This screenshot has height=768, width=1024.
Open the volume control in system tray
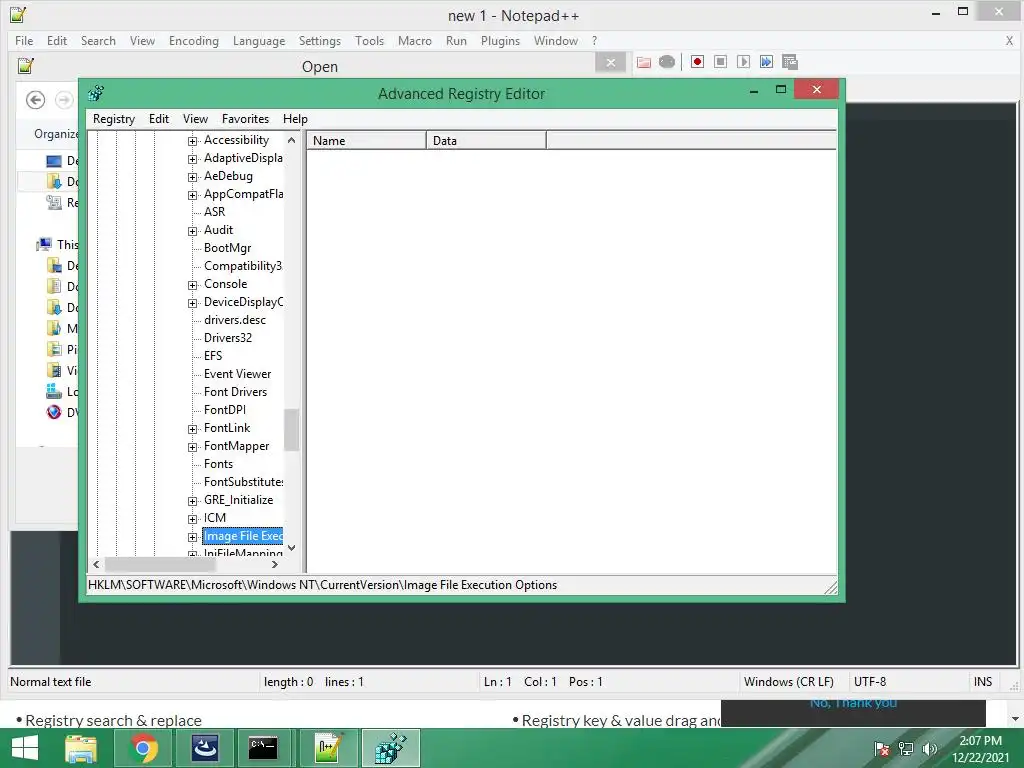click(929, 749)
